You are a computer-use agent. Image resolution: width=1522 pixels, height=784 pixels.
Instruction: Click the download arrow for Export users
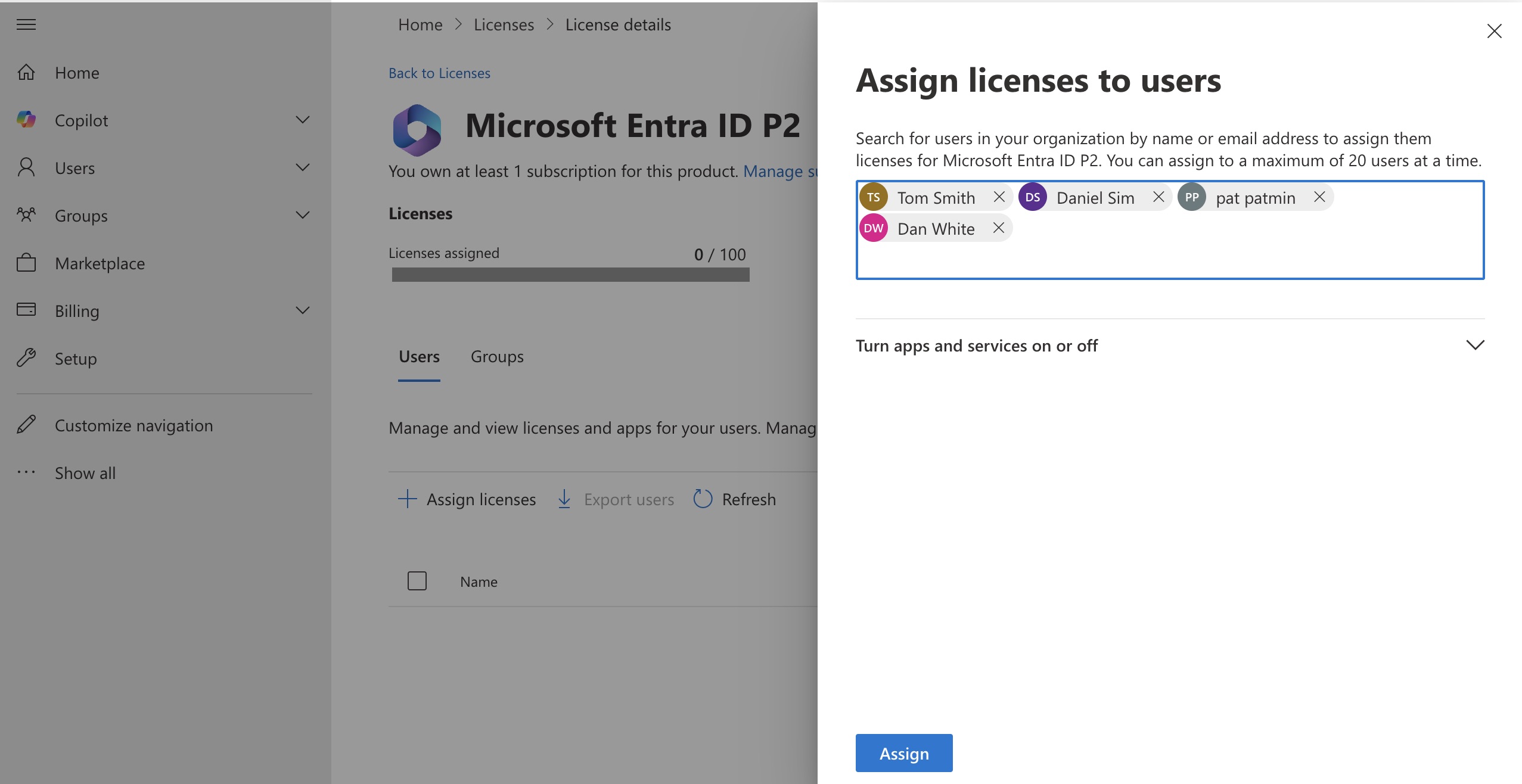[564, 499]
